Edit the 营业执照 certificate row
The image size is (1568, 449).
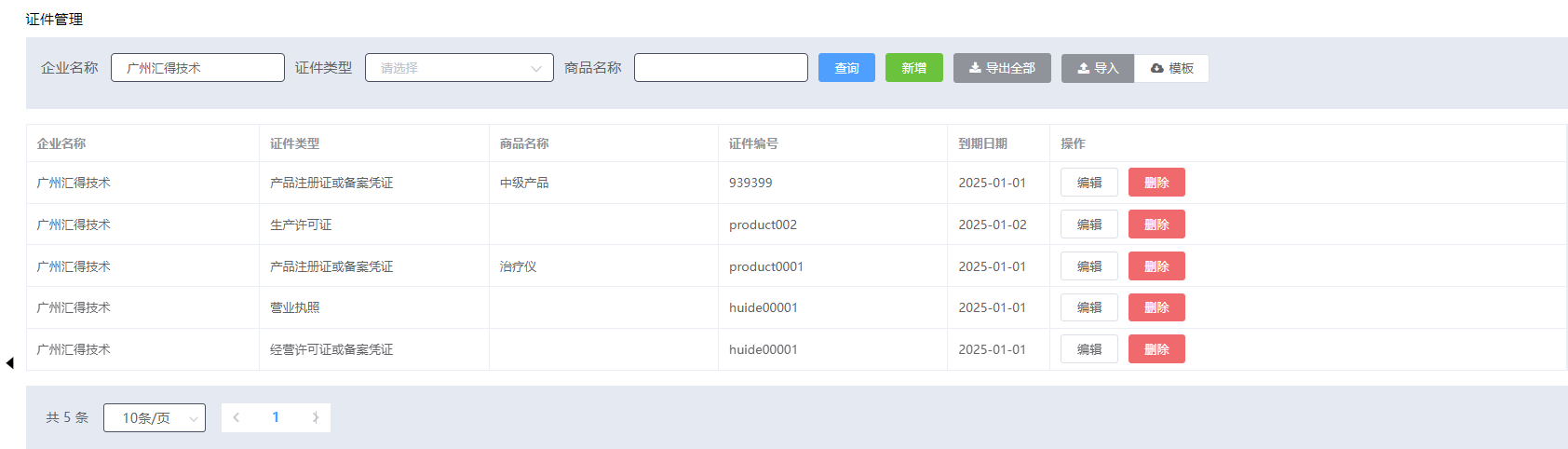point(1088,307)
